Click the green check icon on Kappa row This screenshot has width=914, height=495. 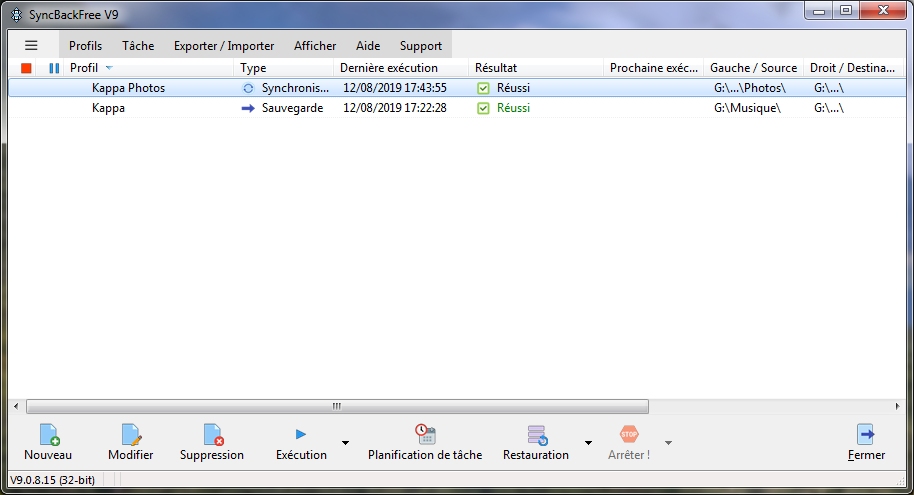click(x=483, y=108)
